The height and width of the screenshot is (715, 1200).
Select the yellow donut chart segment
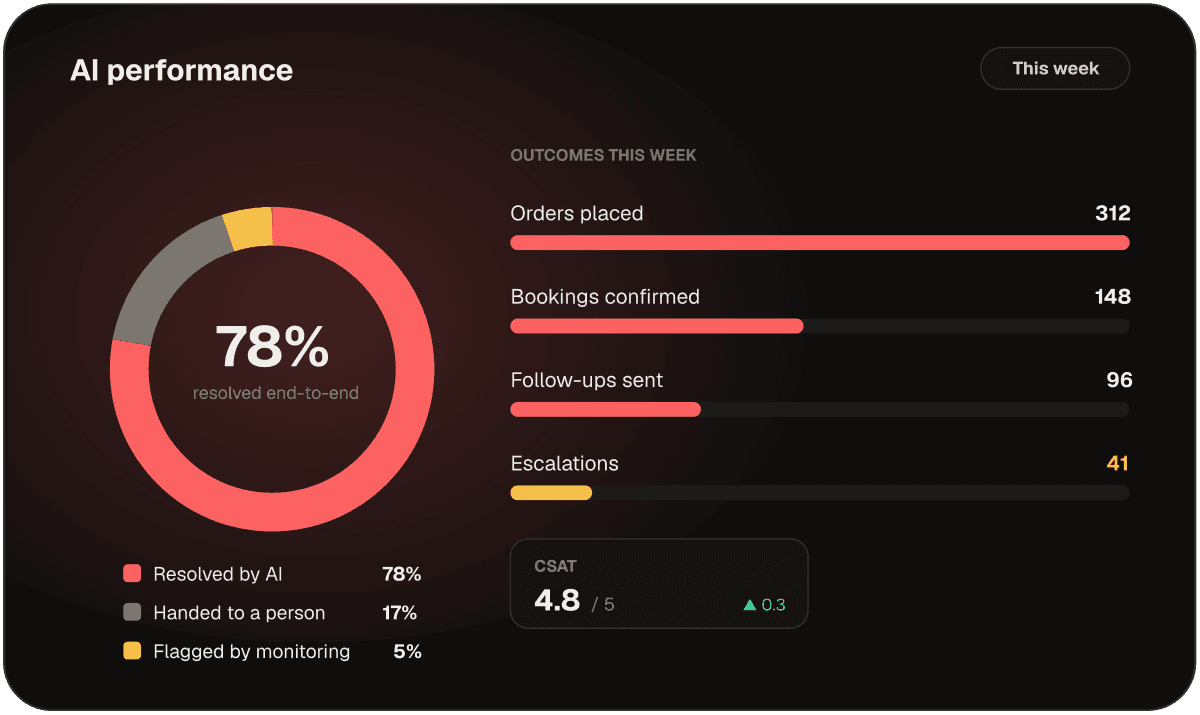(249, 228)
